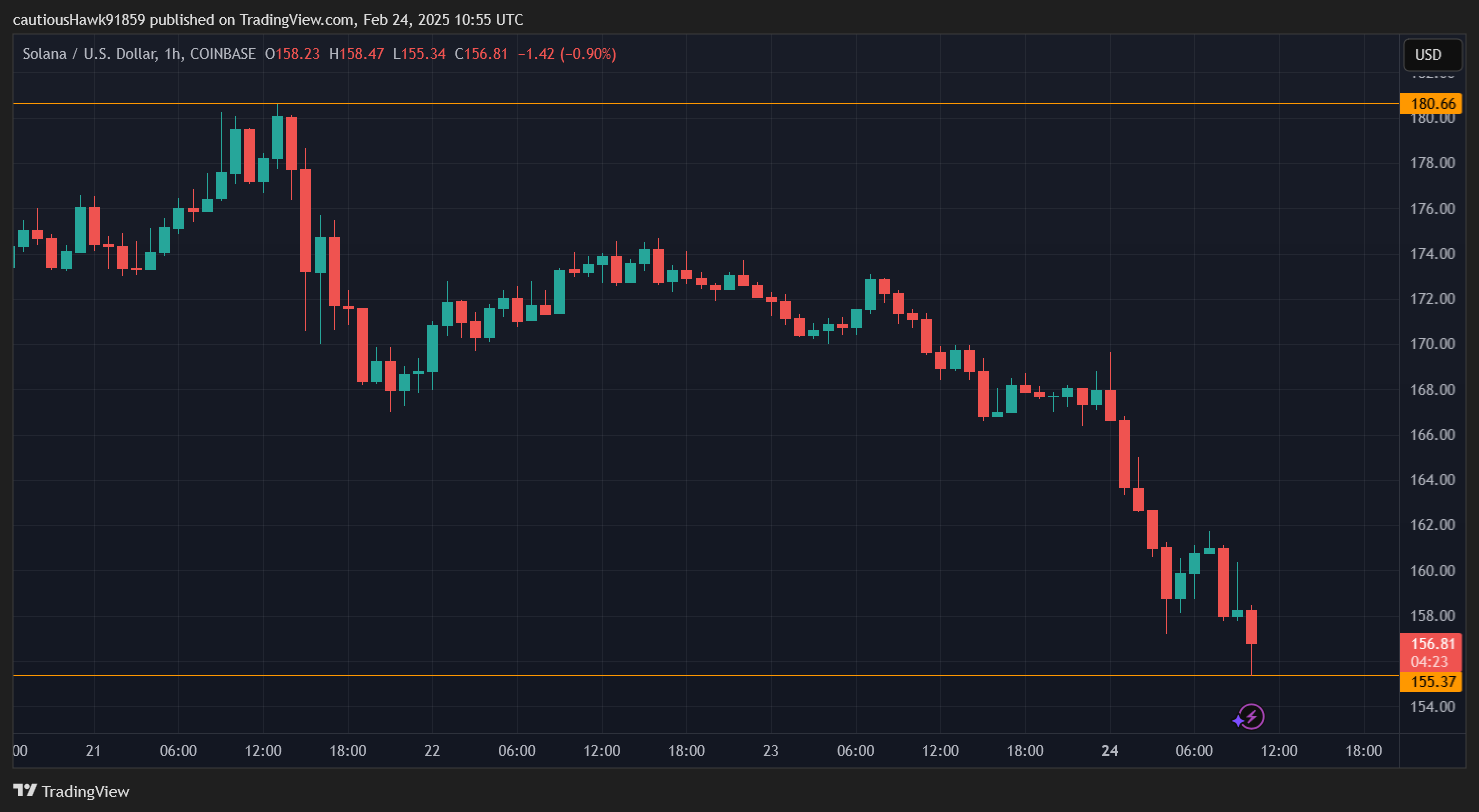The image size is (1479, 812).
Task: Click the cautiousHawk91859 published header text
Action: click(267, 20)
